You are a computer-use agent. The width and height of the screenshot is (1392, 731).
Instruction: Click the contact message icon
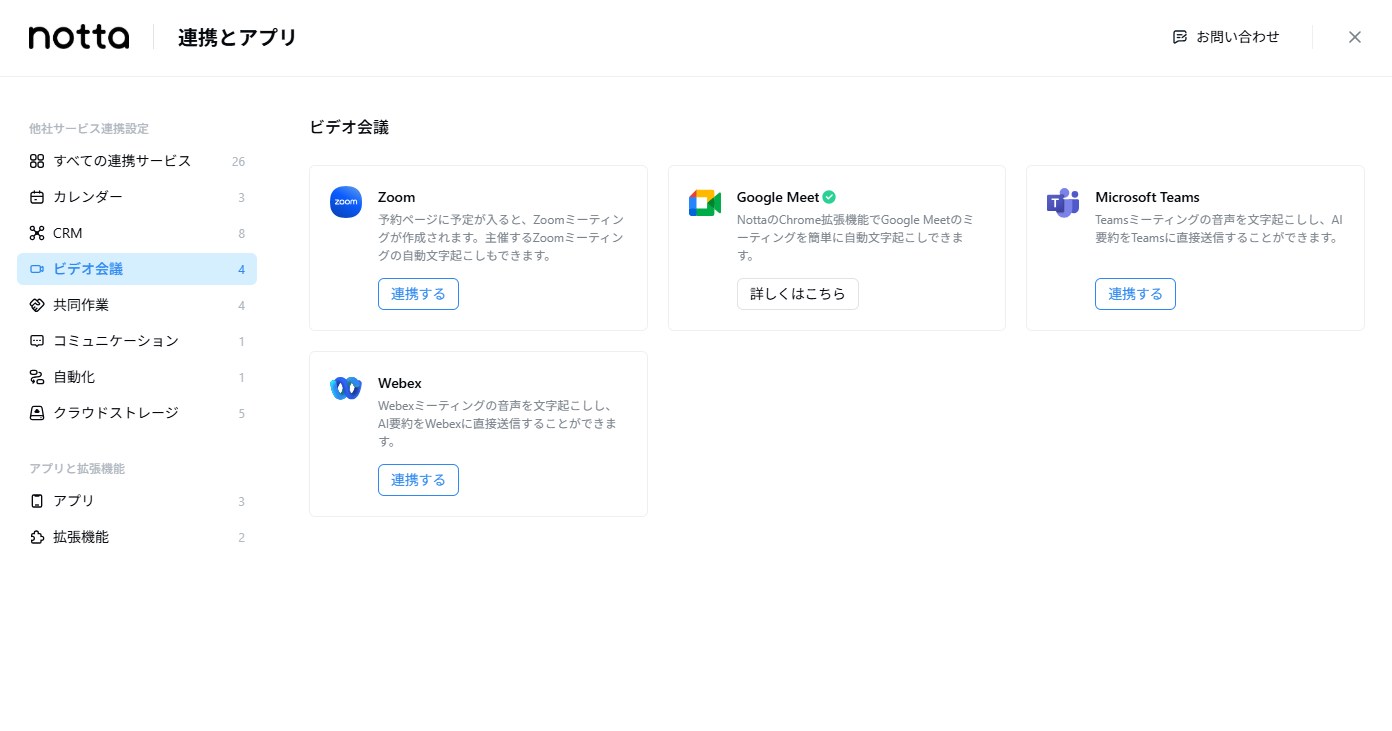point(1180,37)
